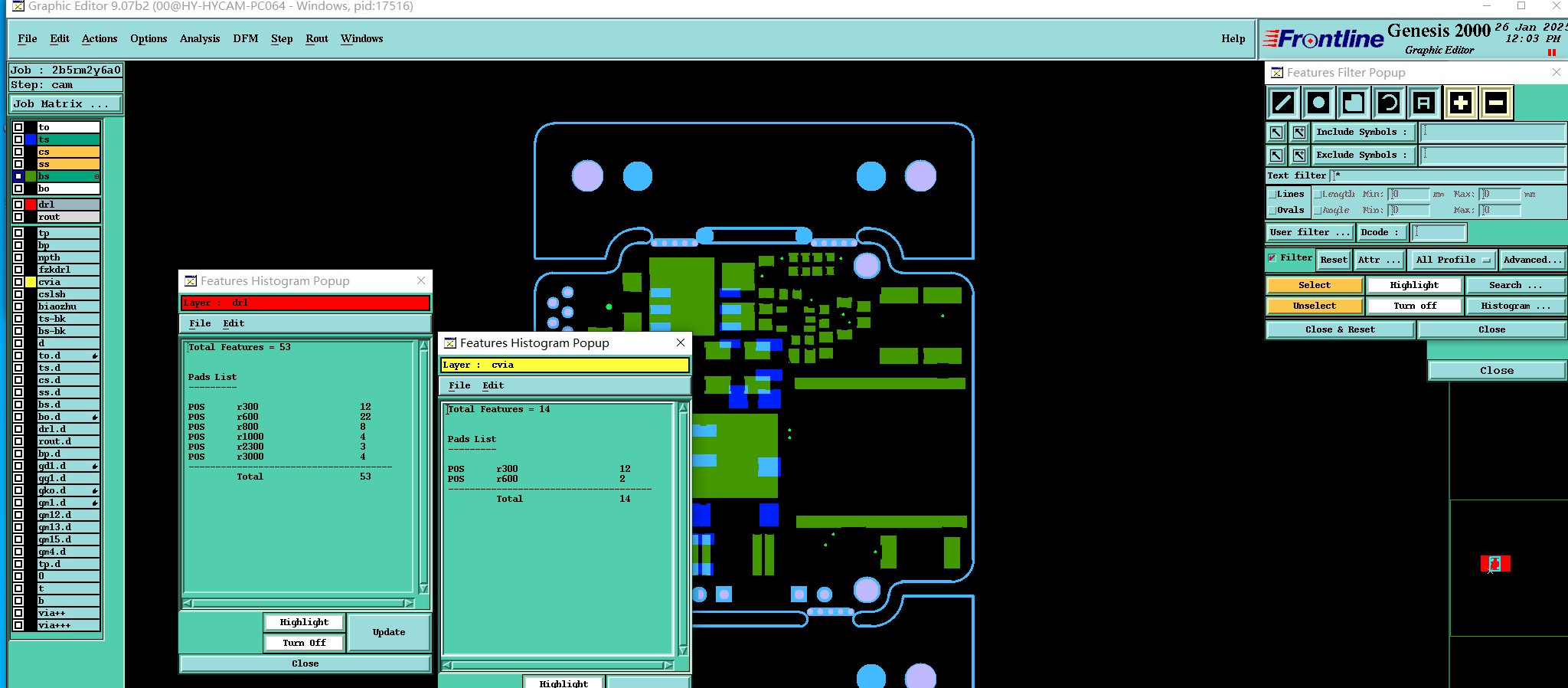
Task: Click add-symbol arrow-plus beside Include Symbols
Action: tap(1299, 133)
